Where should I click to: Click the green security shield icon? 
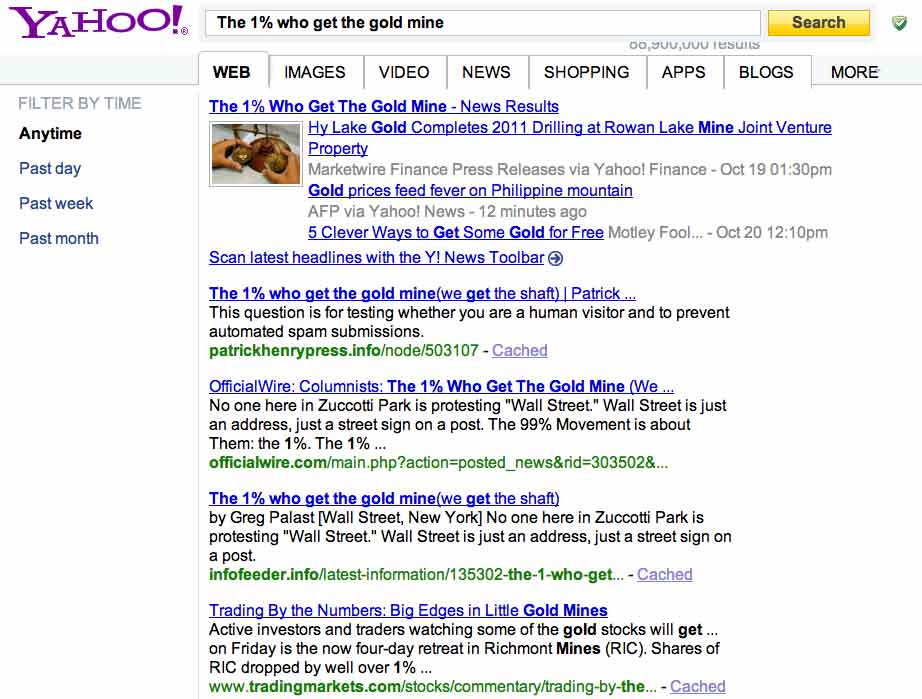pos(899,23)
